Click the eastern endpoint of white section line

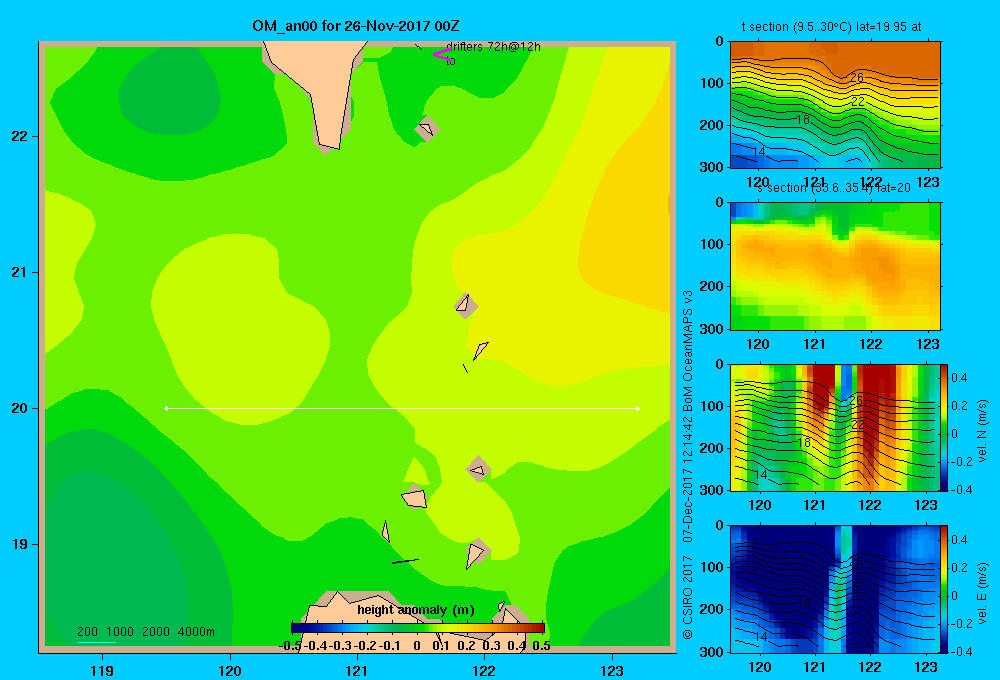point(638,408)
